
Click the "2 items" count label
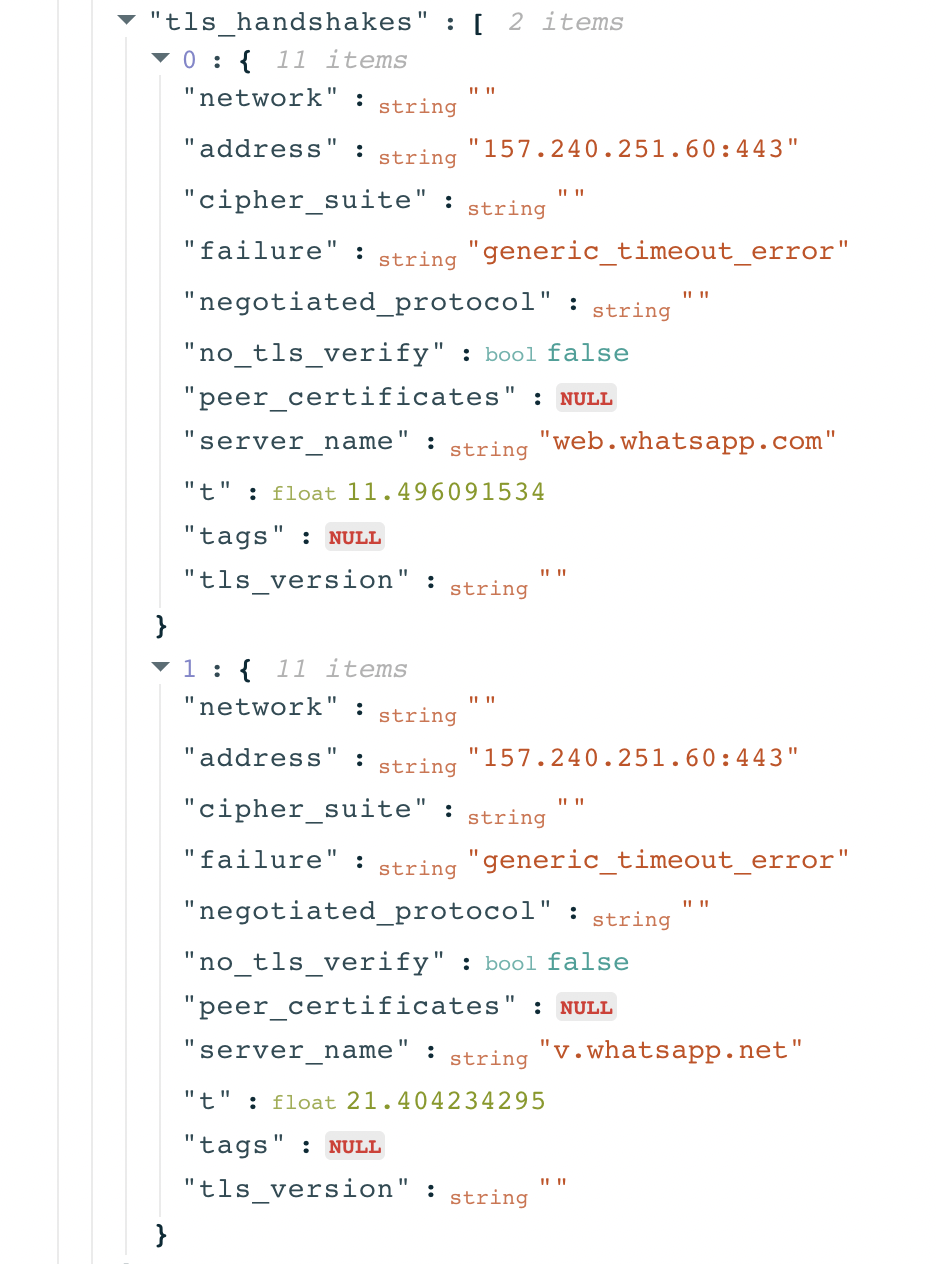pyautogui.click(x=566, y=21)
